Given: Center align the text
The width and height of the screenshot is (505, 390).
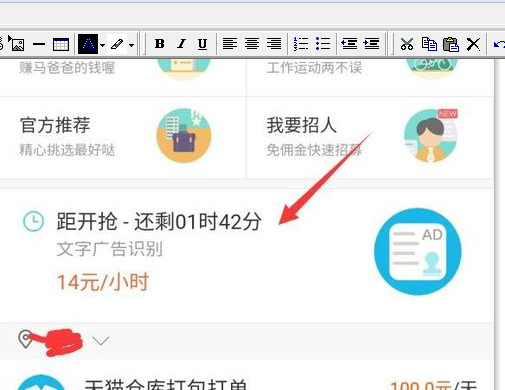Looking at the screenshot, I should click(252, 44).
